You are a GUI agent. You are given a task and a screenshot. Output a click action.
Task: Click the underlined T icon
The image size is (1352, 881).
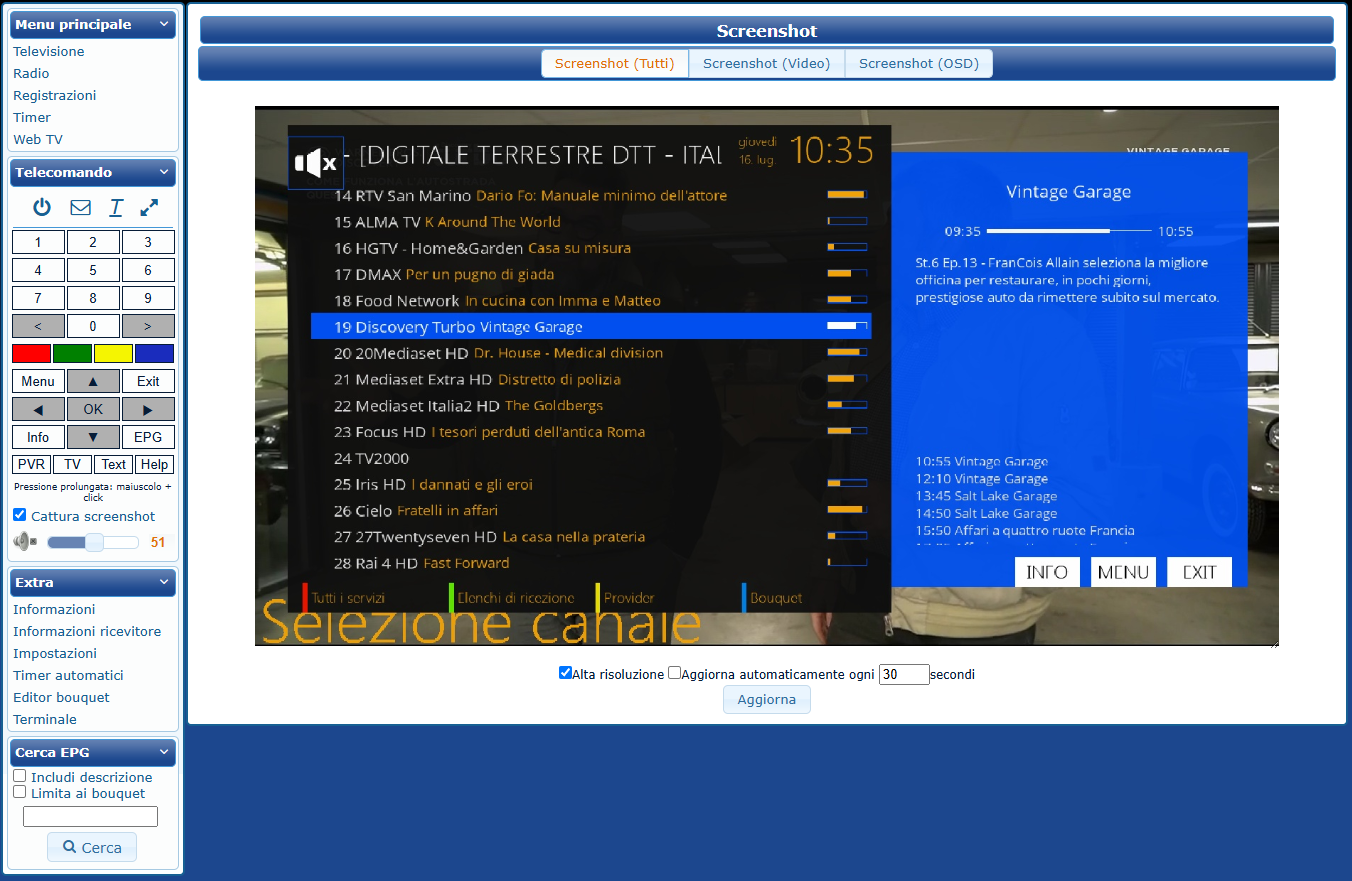116,208
